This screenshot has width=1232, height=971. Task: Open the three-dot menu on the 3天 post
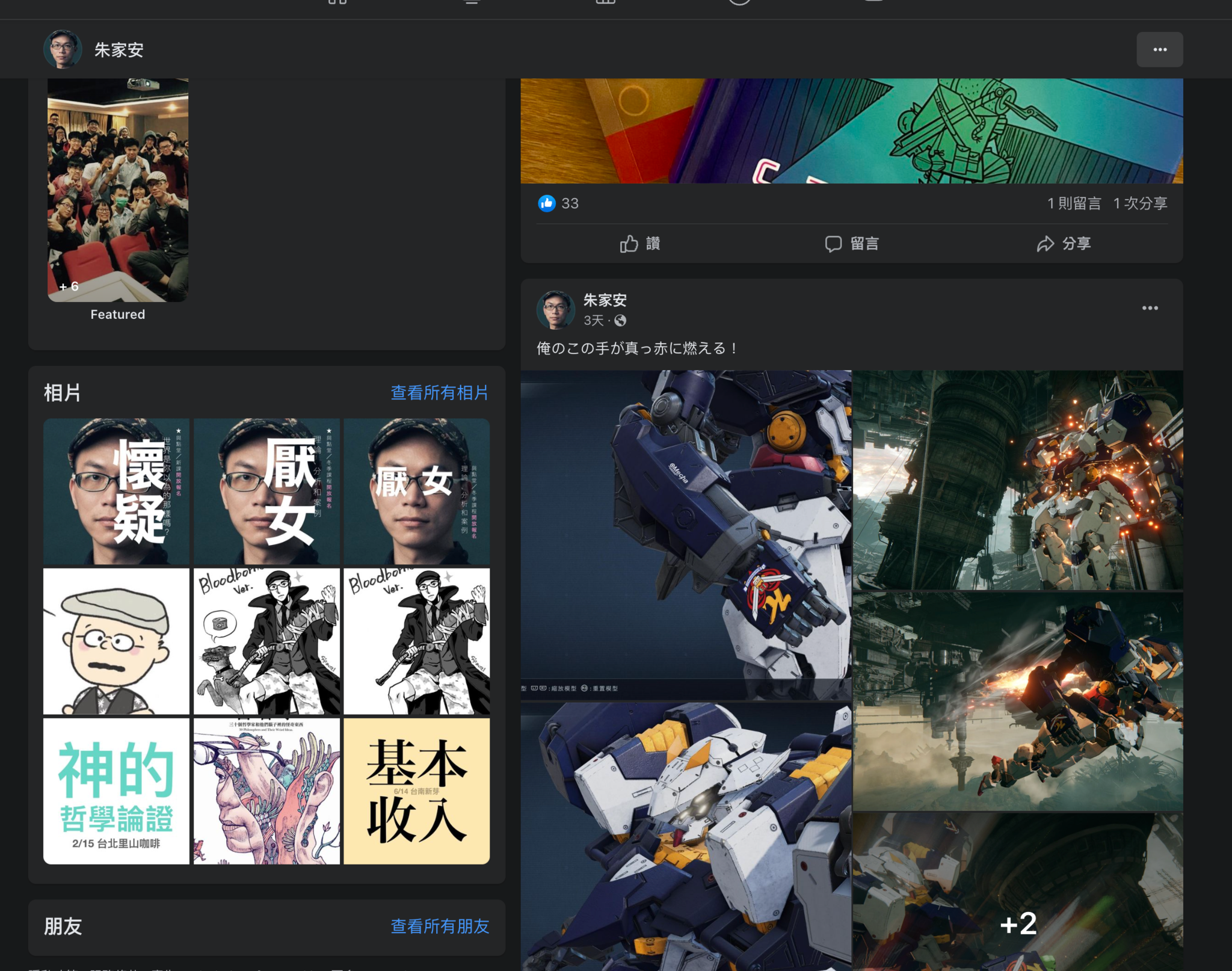pyautogui.click(x=1150, y=308)
